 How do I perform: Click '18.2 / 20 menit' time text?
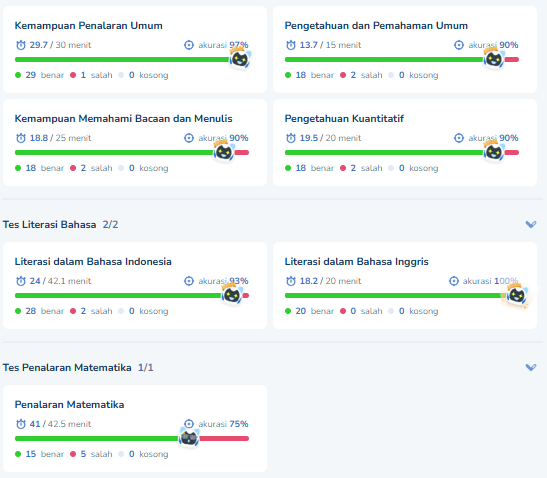pos(330,281)
